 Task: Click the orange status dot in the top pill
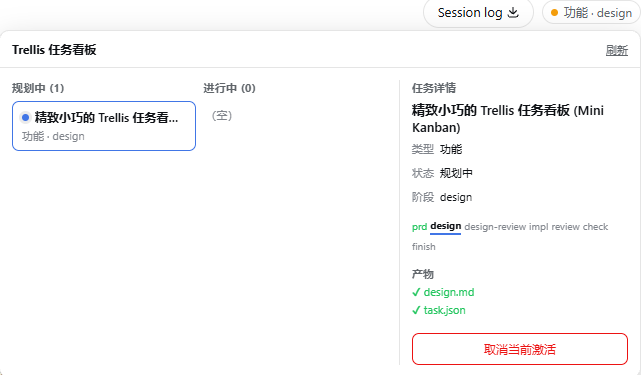click(x=554, y=13)
